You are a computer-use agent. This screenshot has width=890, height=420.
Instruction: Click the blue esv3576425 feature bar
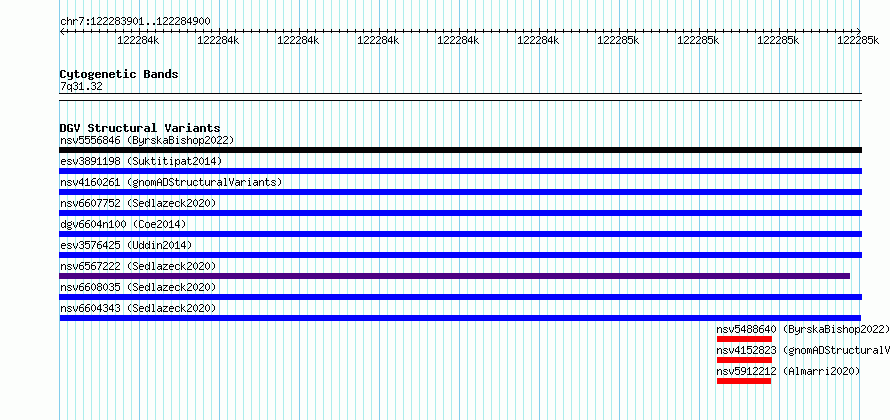[460, 255]
